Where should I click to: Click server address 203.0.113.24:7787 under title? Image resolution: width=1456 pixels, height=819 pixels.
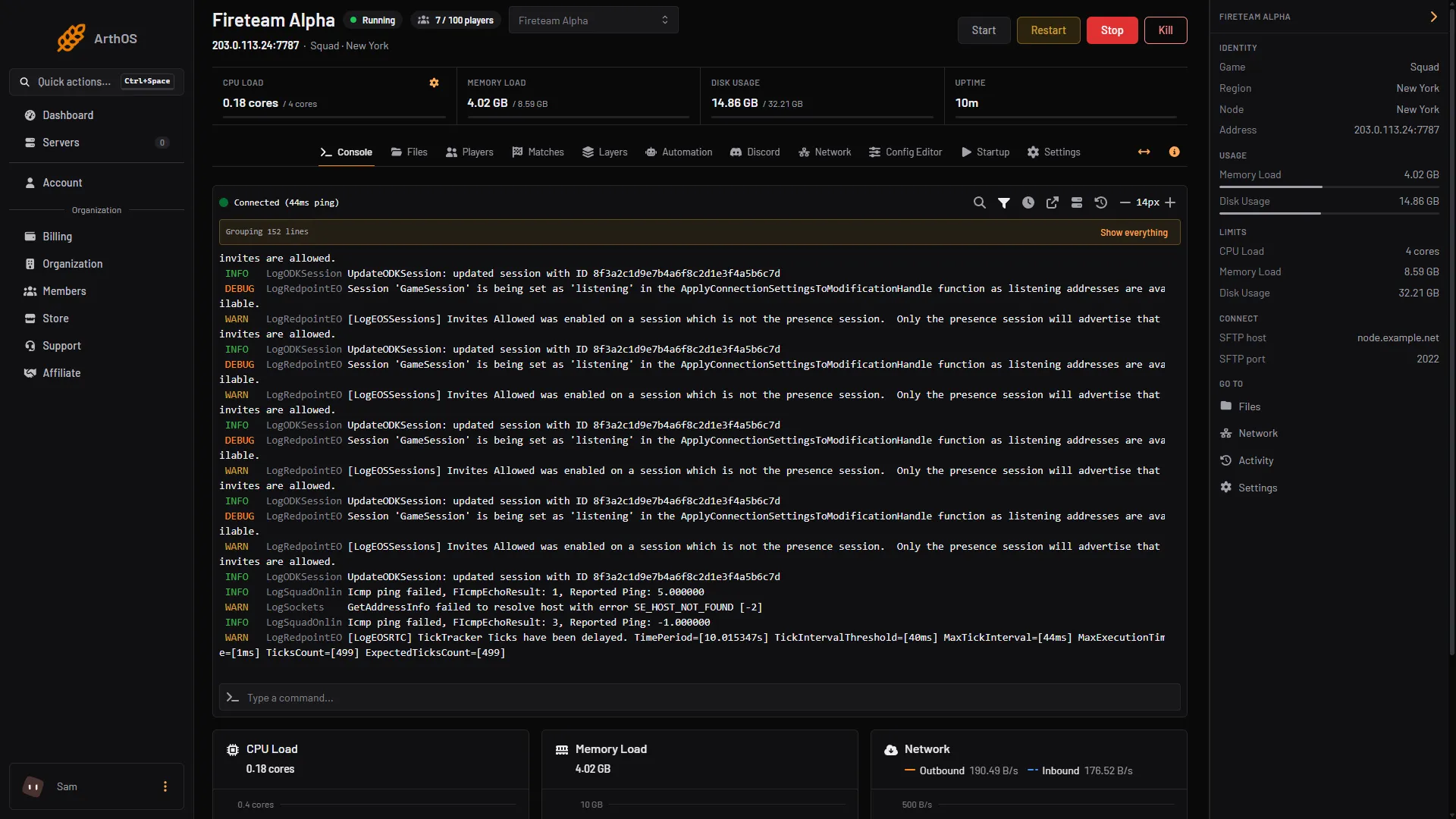tap(256, 45)
